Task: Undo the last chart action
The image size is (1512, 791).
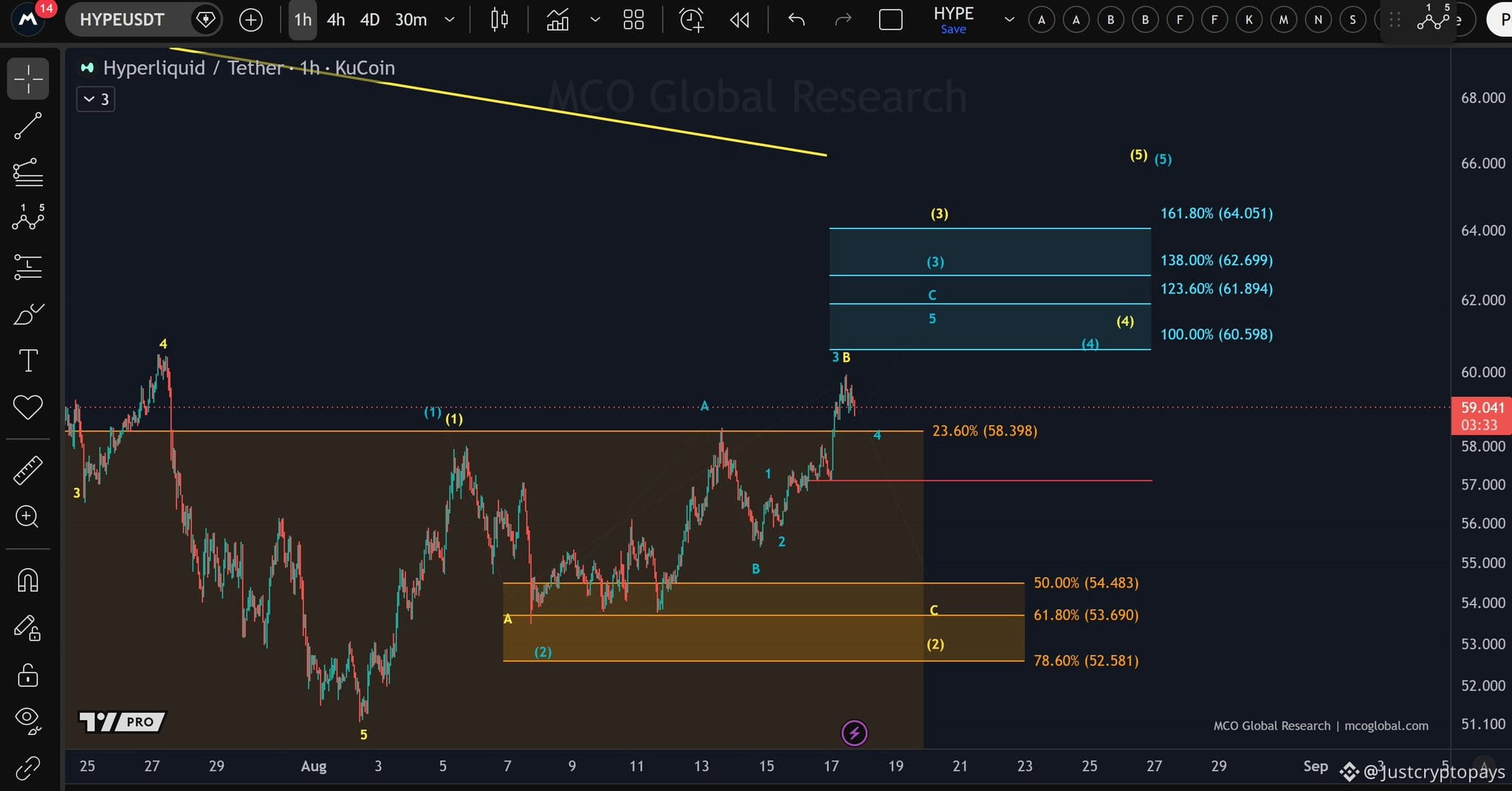Action: [796, 20]
